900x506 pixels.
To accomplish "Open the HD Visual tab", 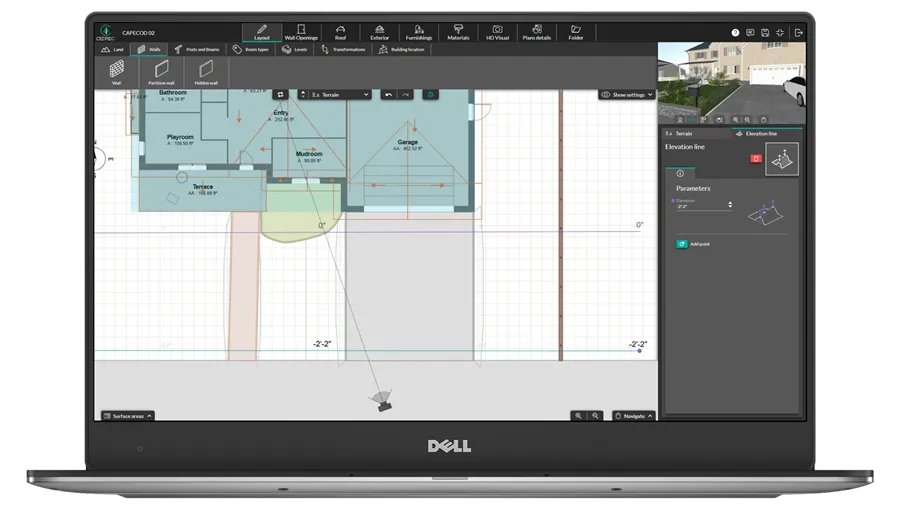I will tap(497, 32).
